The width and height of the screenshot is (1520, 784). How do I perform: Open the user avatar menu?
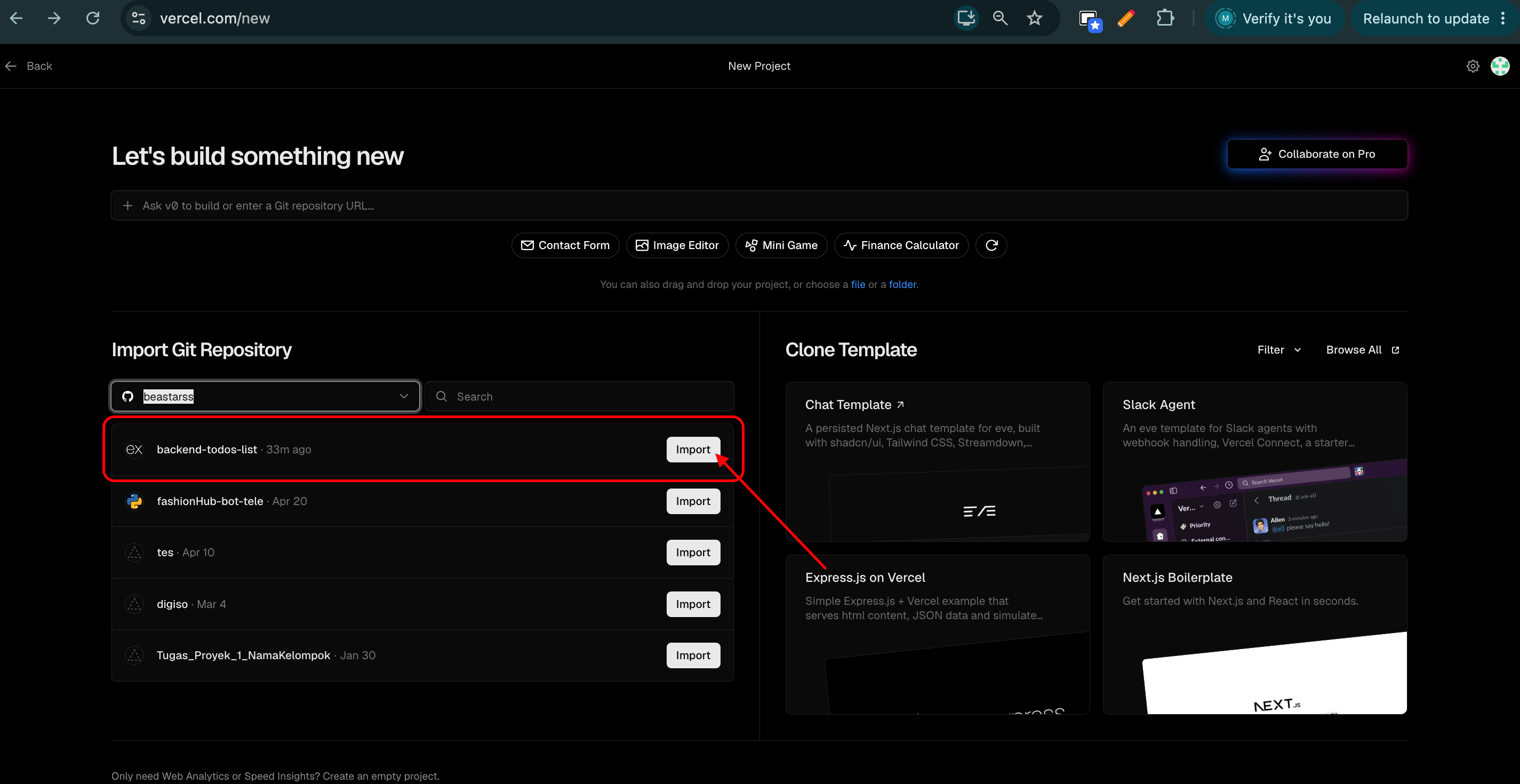pyautogui.click(x=1500, y=66)
